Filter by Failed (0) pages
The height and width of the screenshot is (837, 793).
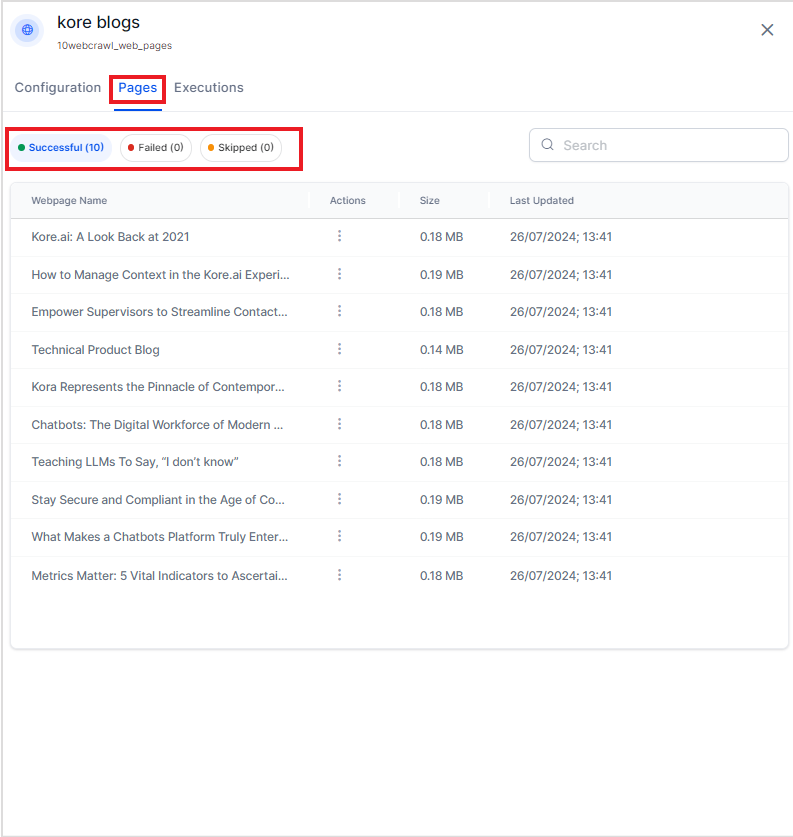[x=156, y=148]
